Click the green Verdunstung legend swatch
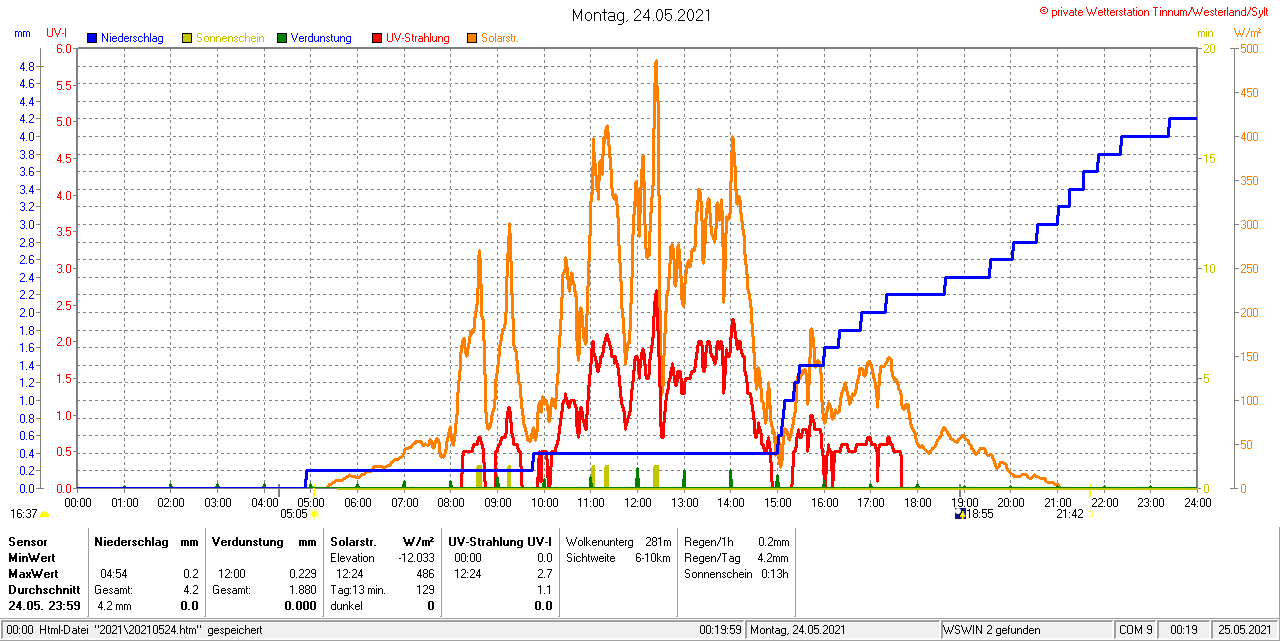Viewport: 1280px width, 641px height. coord(282,38)
